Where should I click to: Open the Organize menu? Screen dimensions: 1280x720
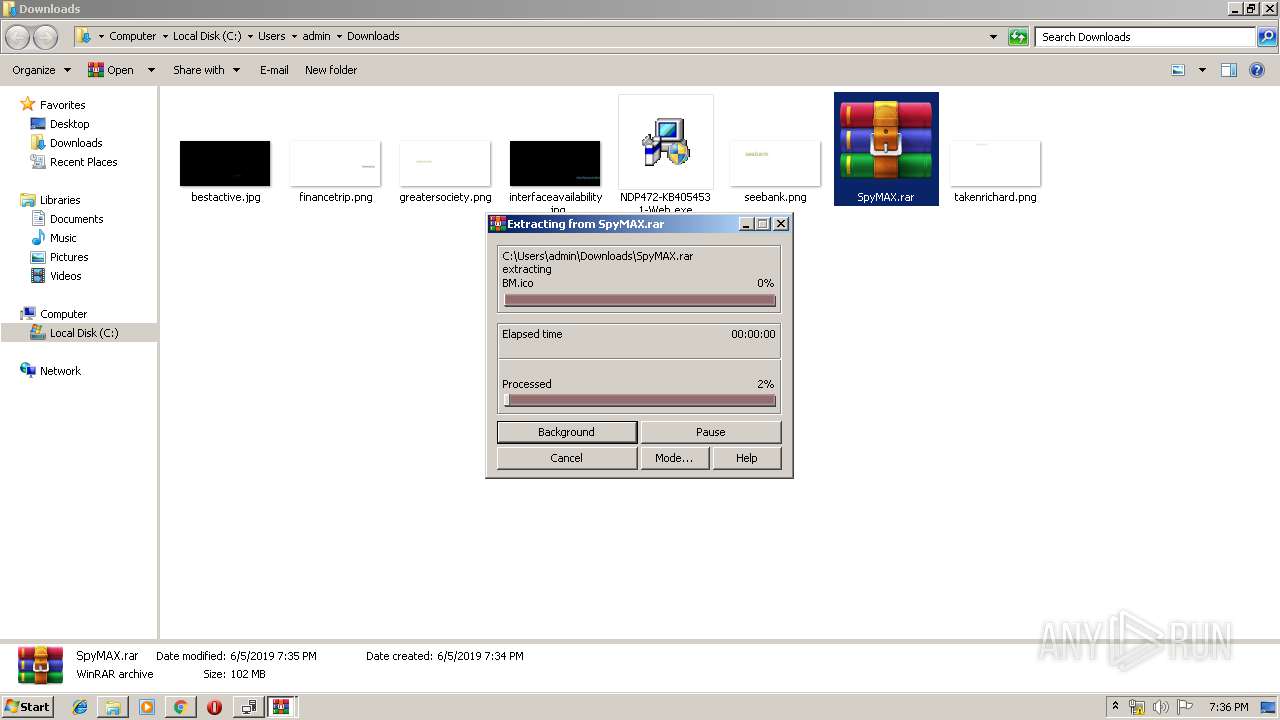click(42, 70)
